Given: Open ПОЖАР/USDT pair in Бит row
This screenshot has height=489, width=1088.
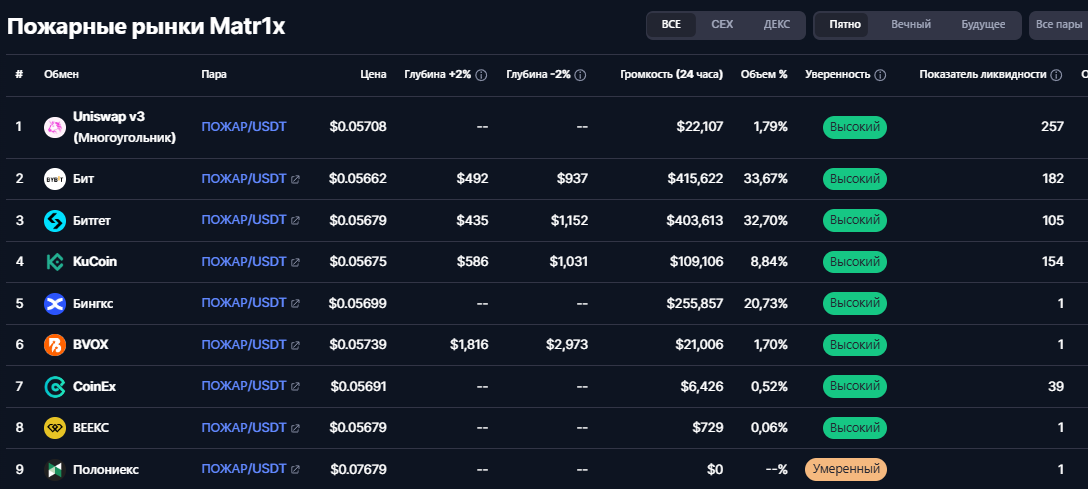Looking at the screenshot, I should tap(244, 178).
